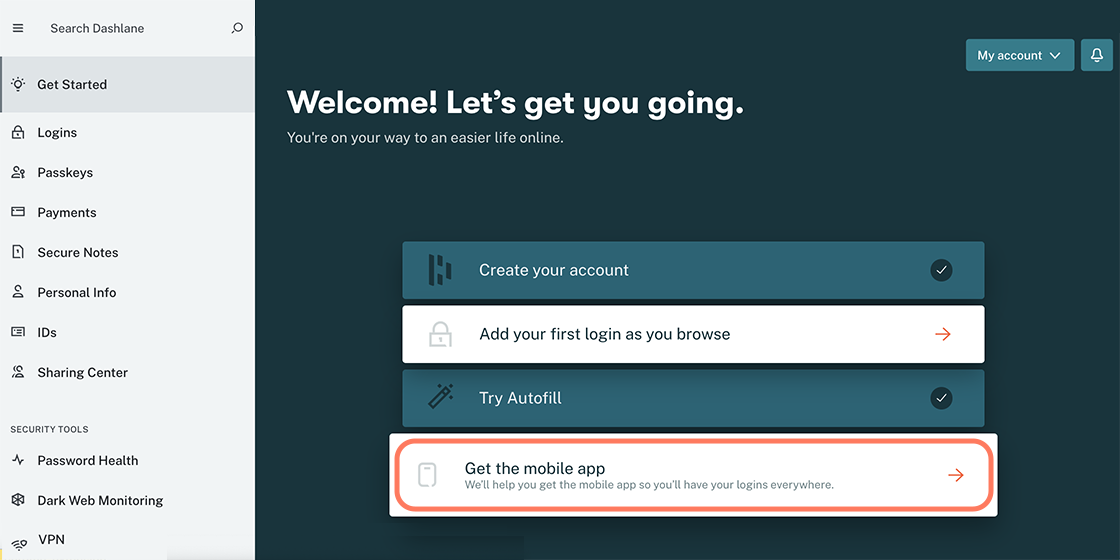Click Get the mobile app card
Image resolution: width=1120 pixels, height=560 pixels.
click(694, 475)
